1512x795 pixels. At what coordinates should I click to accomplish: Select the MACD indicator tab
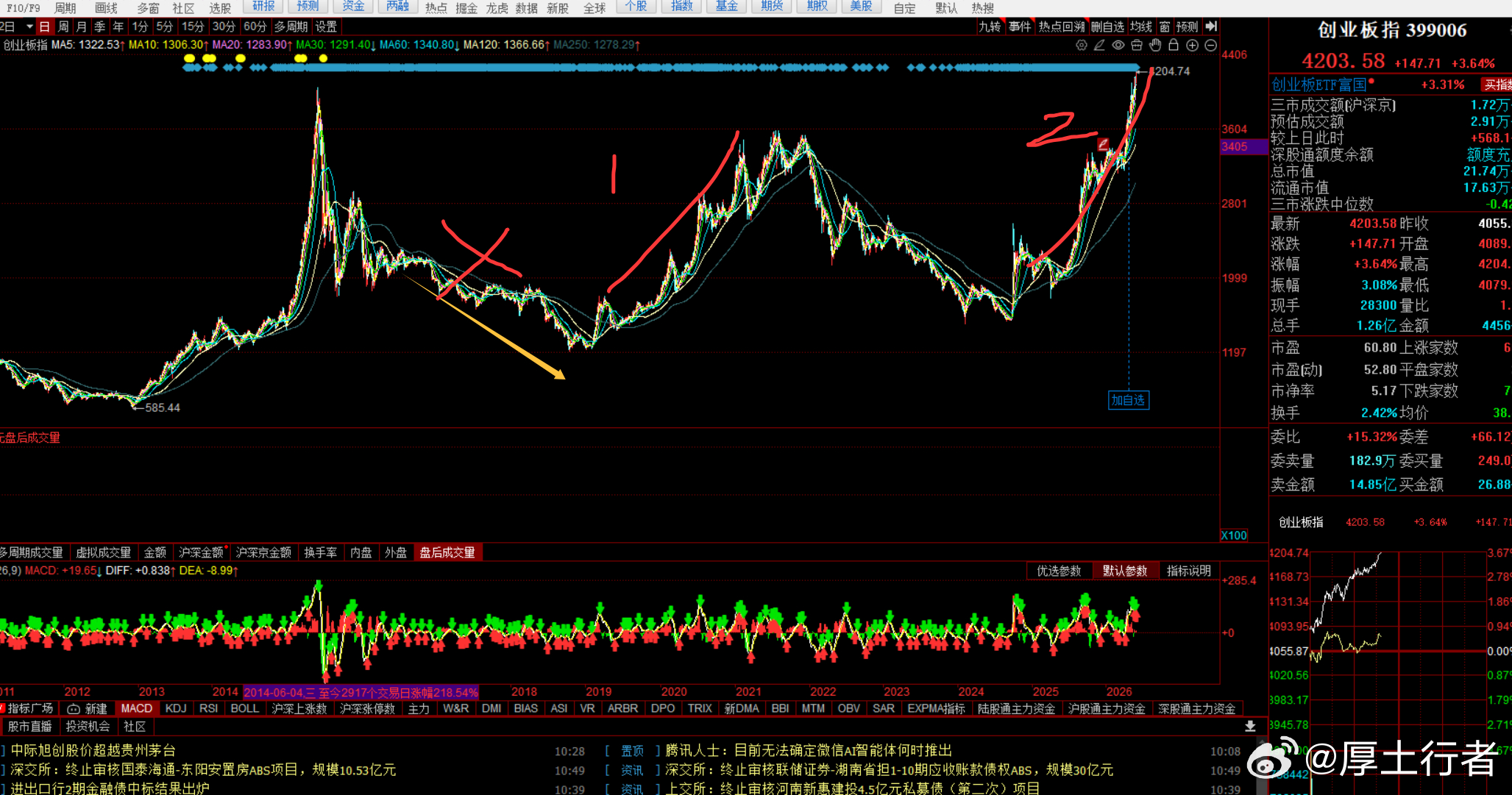pyautogui.click(x=137, y=708)
